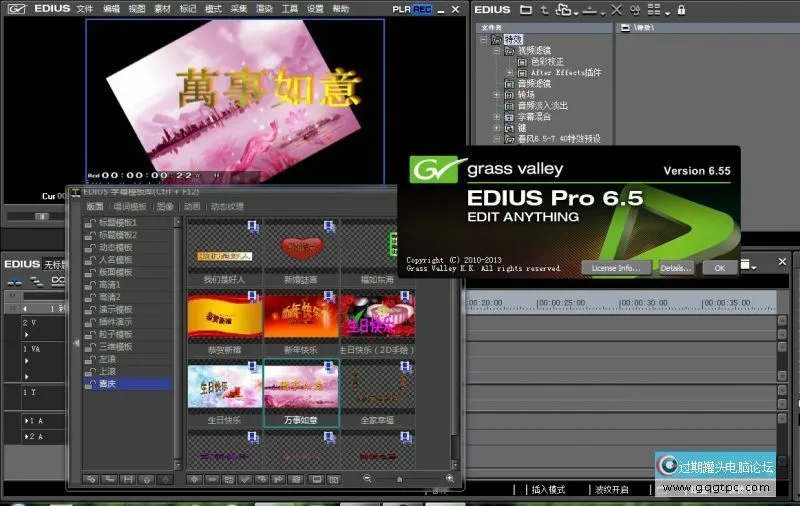The image size is (800, 506).
Task: Toggle the PLR player mode indicator
Action: pyautogui.click(x=401, y=9)
